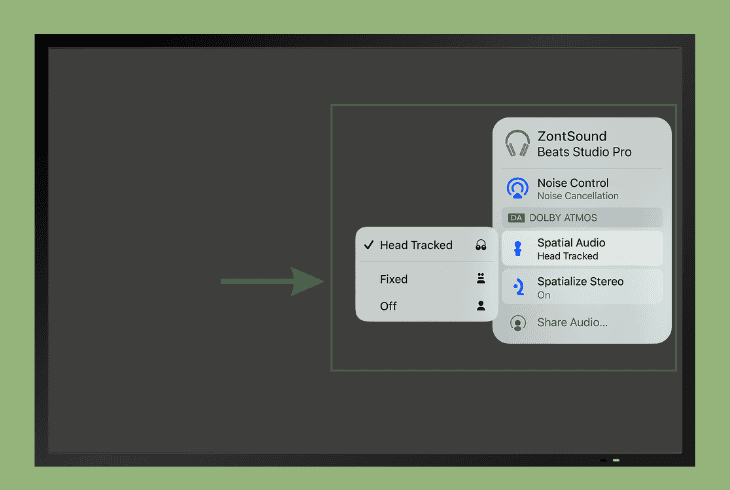
Task: Click the ZontSound device name
Action: click(x=572, y=136)
